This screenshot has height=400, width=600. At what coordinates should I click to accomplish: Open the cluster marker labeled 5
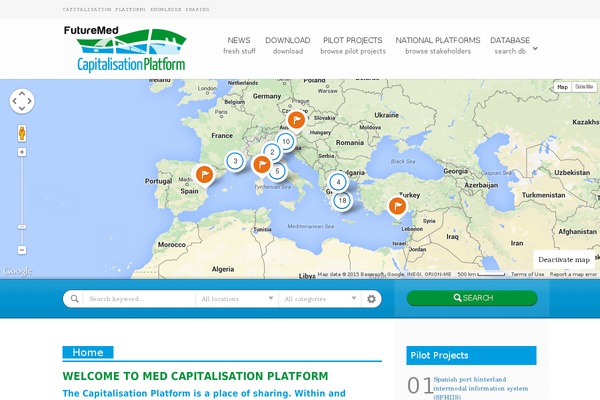click(277, 171)
